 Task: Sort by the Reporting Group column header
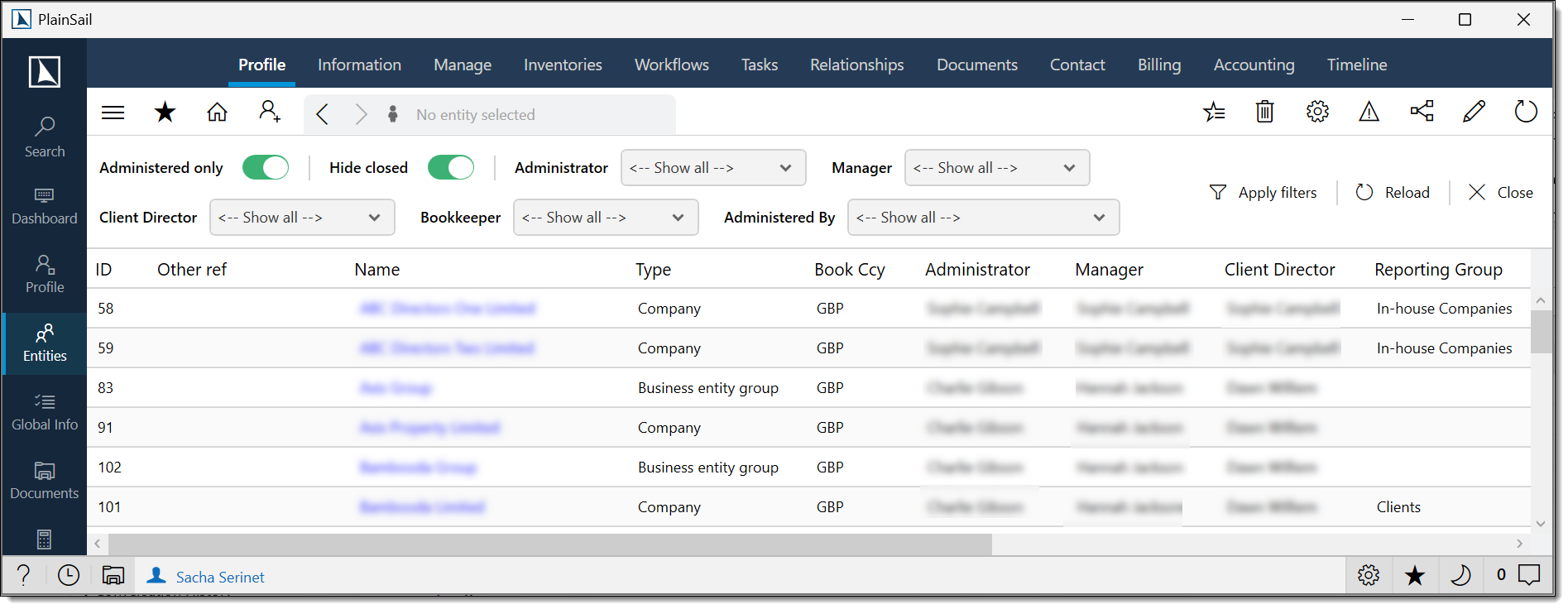pos(1438,270)
